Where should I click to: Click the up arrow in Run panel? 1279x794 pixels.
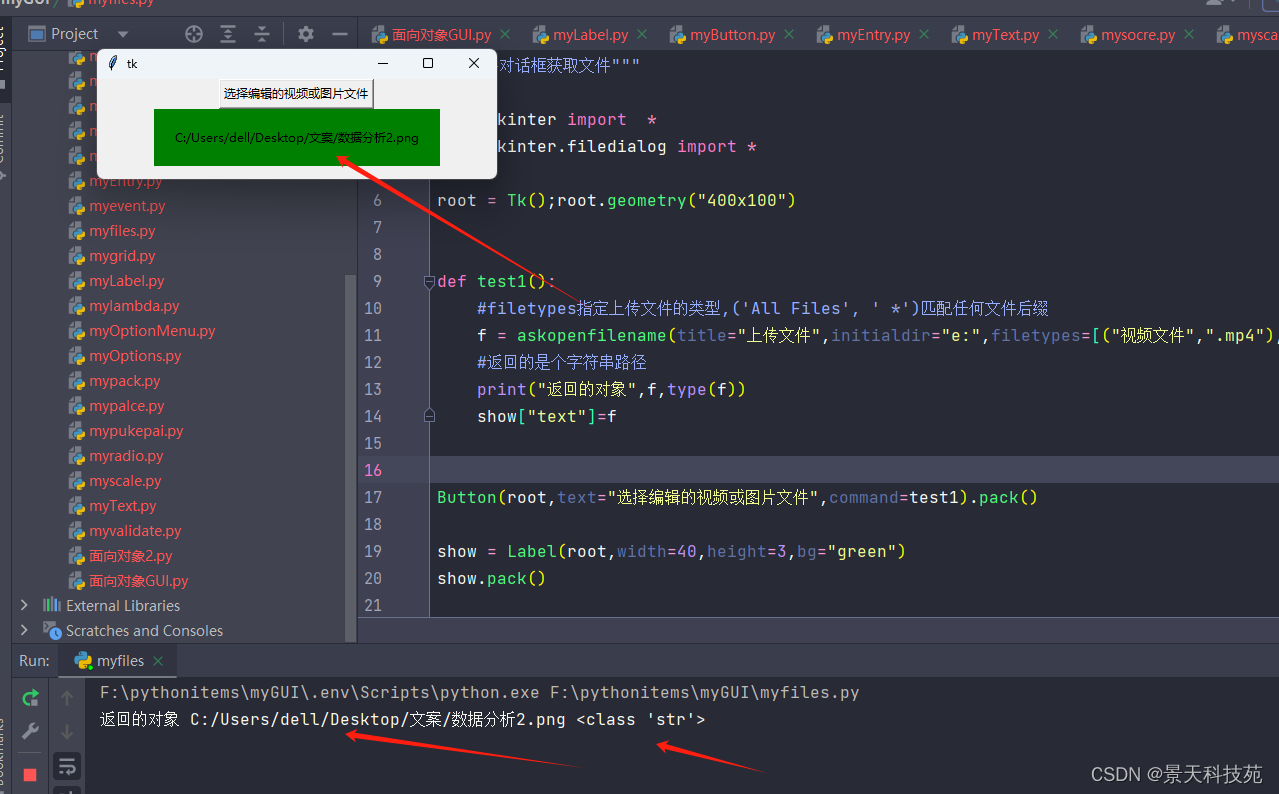67,698
